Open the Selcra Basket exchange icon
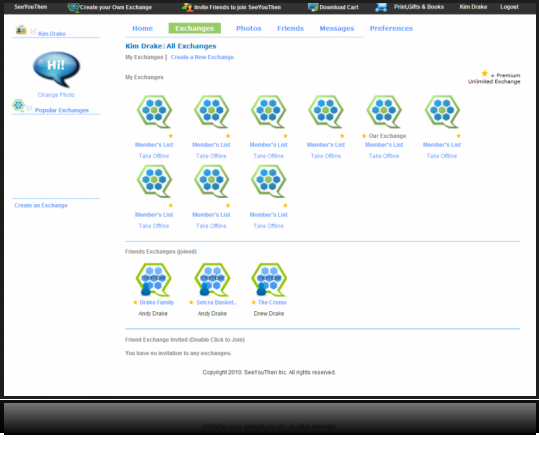The image size is (539, 470). click(212, 280)
